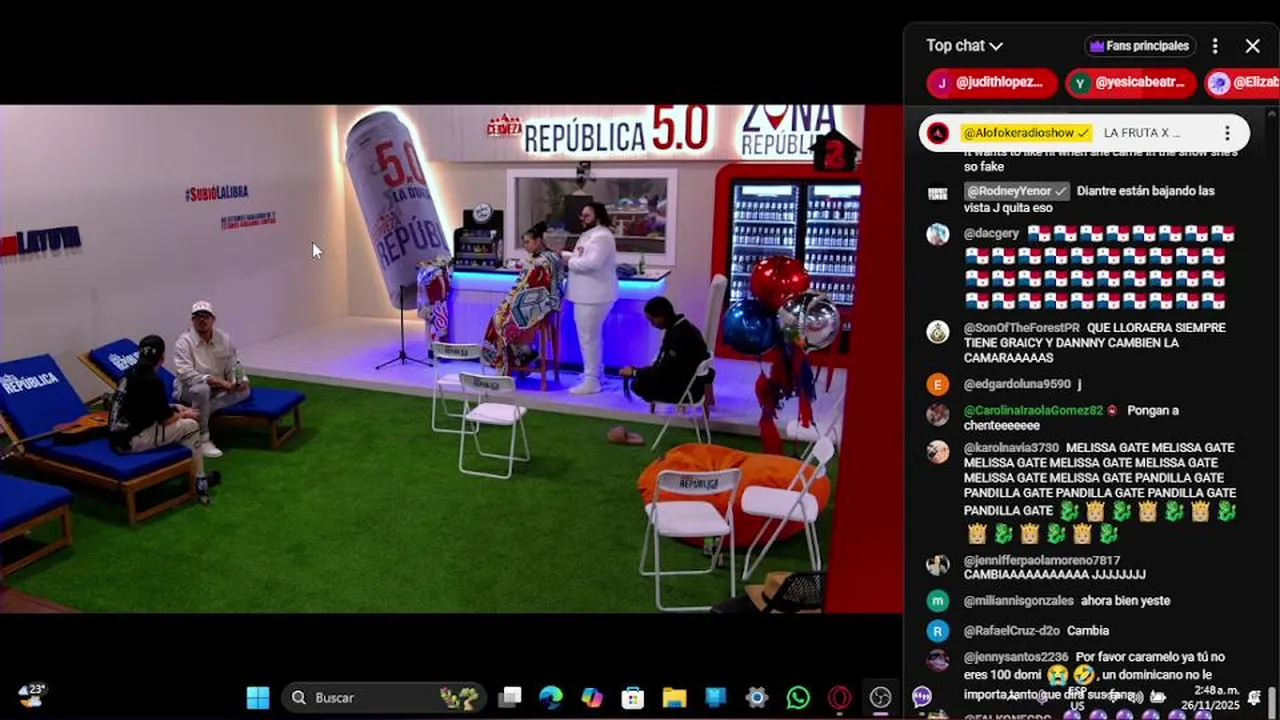Screen dimensions: 1280x720
Task: Open Microsoft Store from the taskbar
Action: [633, 698]
